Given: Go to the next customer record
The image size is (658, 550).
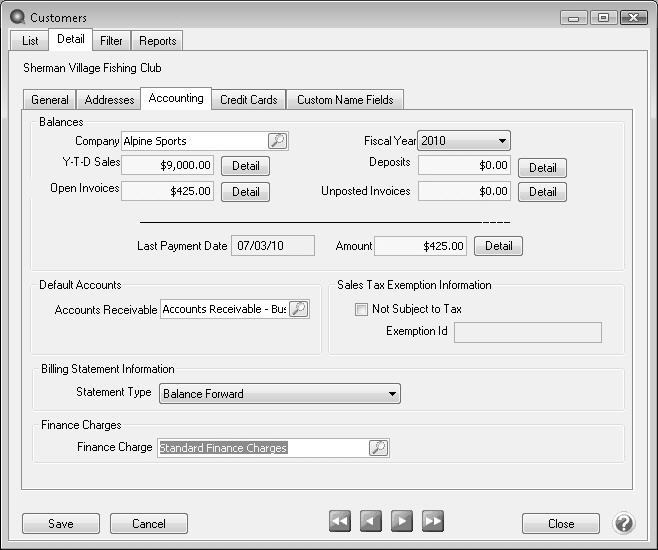Looking at the screenshot, I should pyautogui.click(x=402, y=521).
